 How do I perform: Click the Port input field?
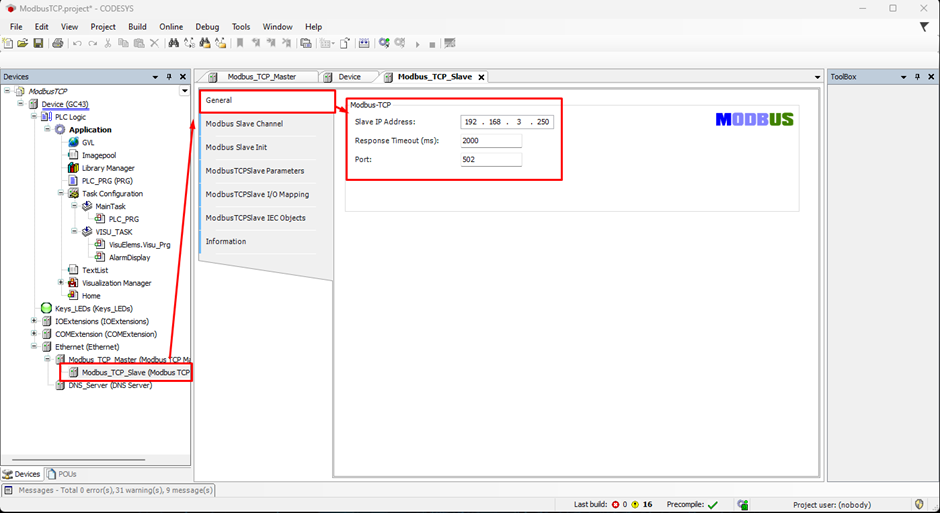(491, 159)
